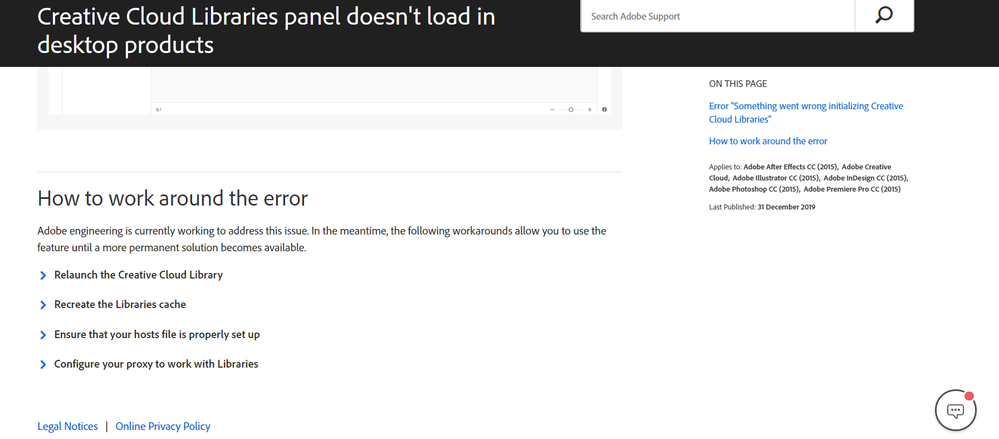Screen dimensions: 999x439
Task: Click the search magnifier icon
Action: click(883, 16)
